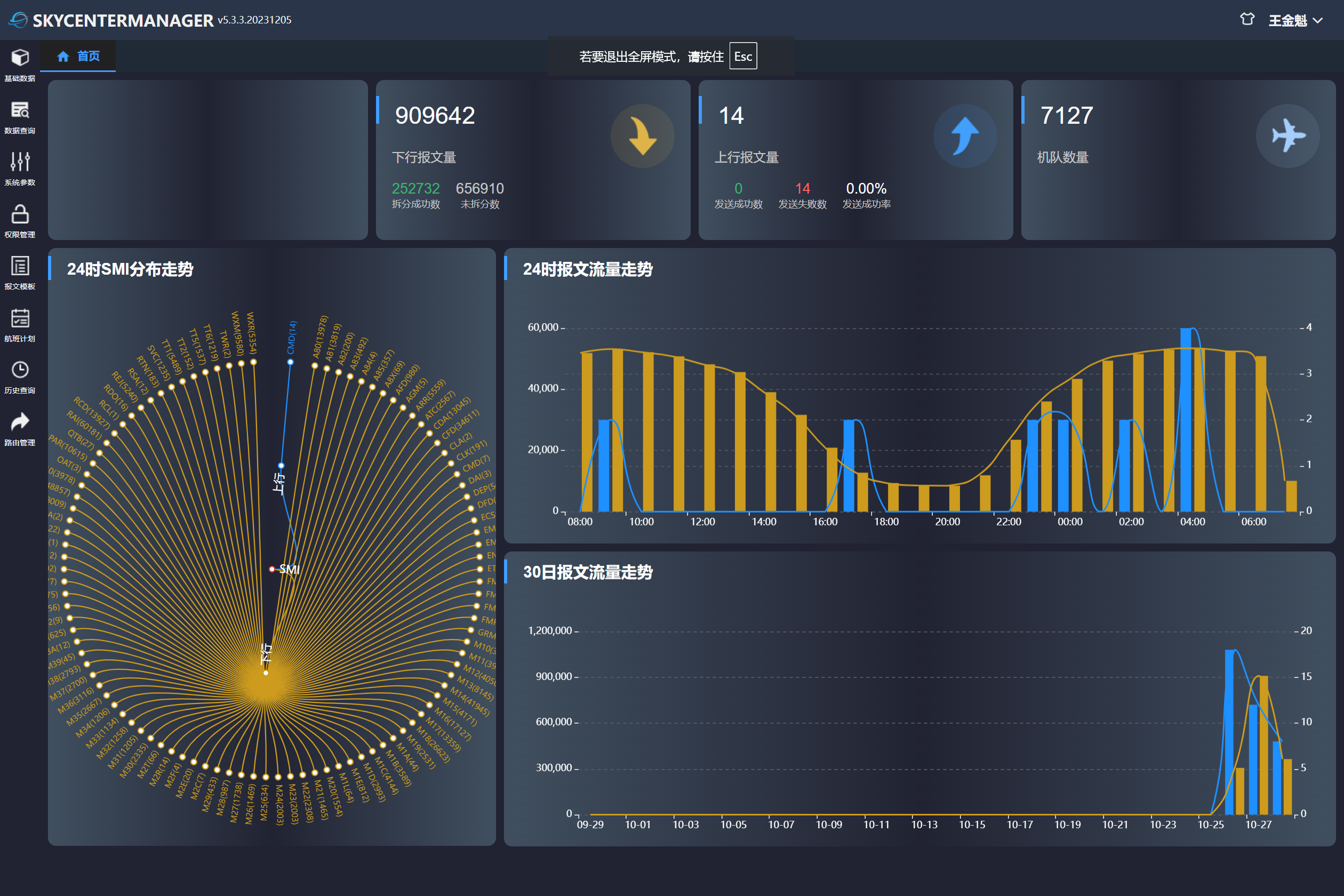The width and height of the screenshot is (1344, 896).
Task: Open the 历史查询 clock icon
Action: [x=20, y=370]
